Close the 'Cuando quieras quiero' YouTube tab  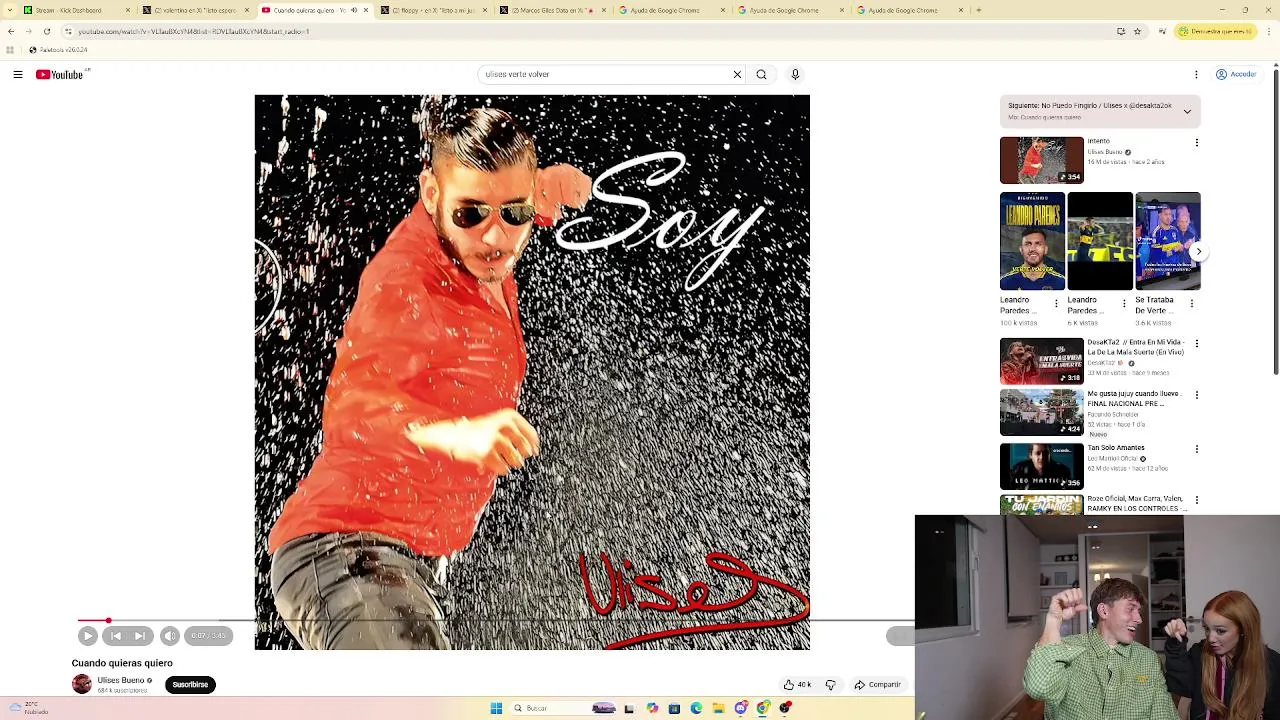click(x=366, y=10)
